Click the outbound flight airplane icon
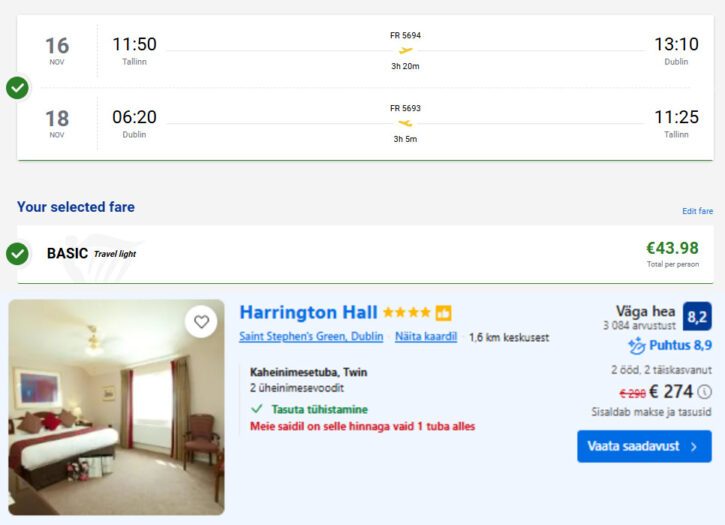725x525 pixels. 405,50
